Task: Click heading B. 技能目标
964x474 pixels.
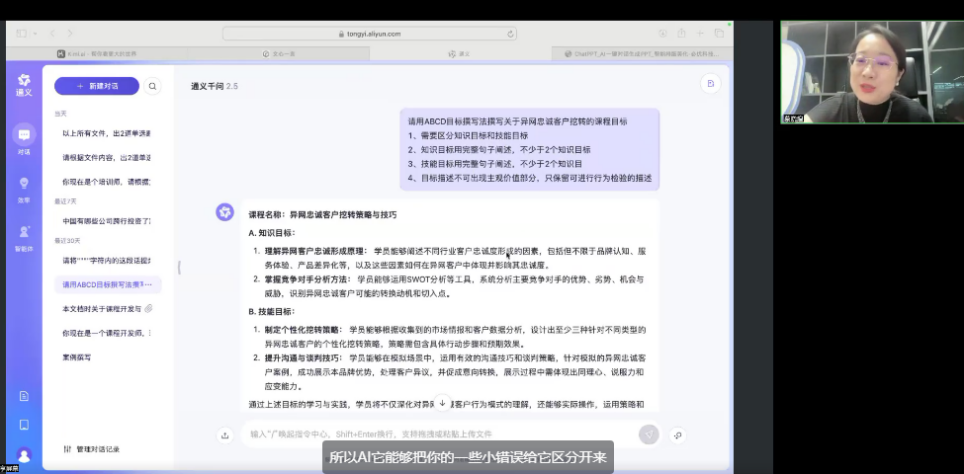Action: (272, 312)
